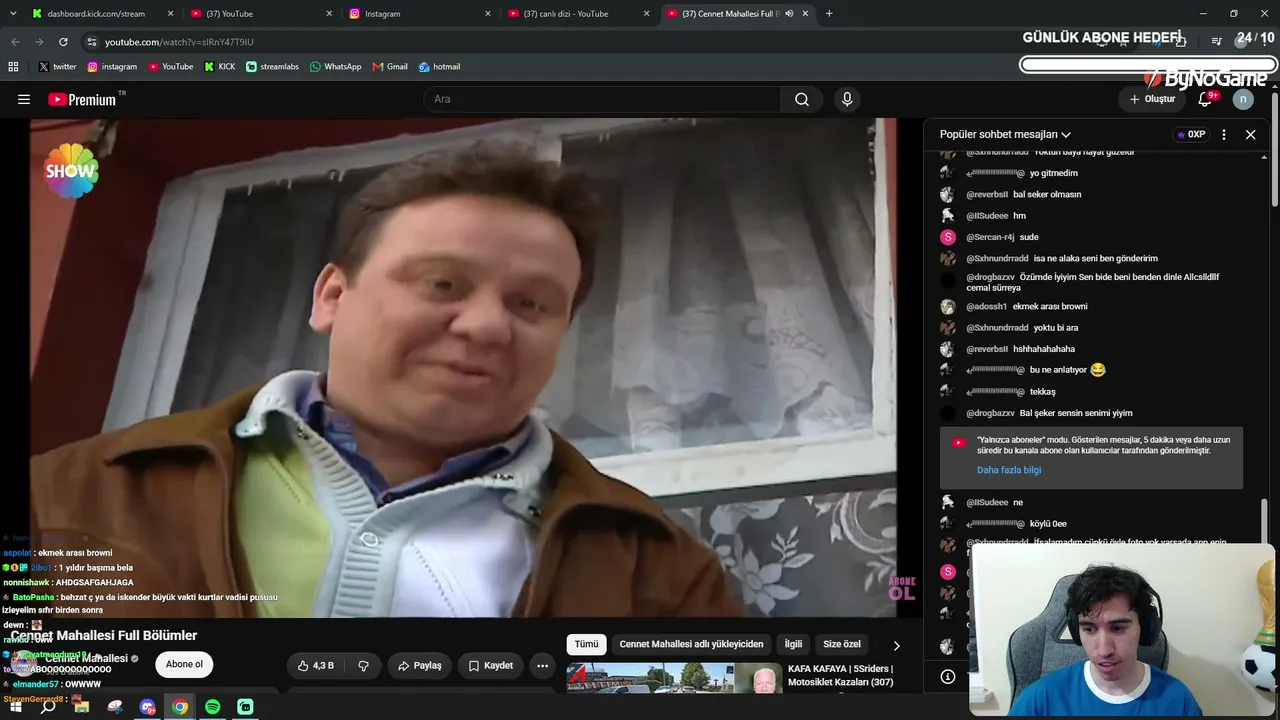Viewport: 1280px width, 720px height.
Task: Like the video with 4,3 B likes
Action: pos(315,665)
